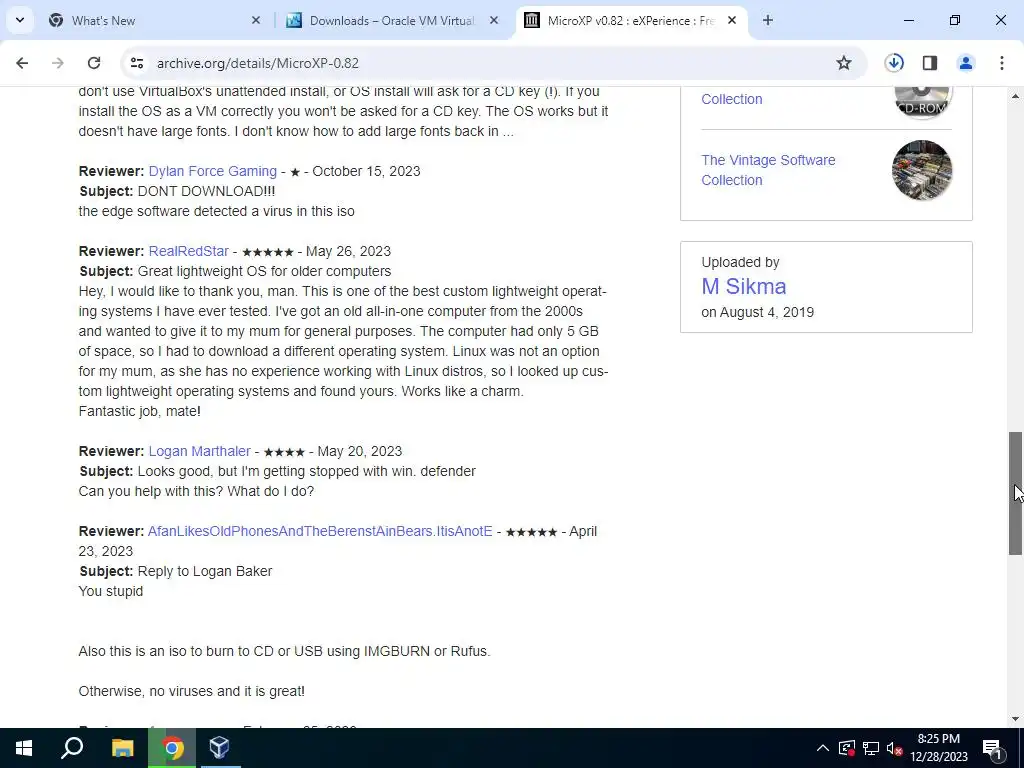1024x768 pixels.
Task: Click the Vintage Software Collection thumbnail
Action: click(x=921, y=170)
